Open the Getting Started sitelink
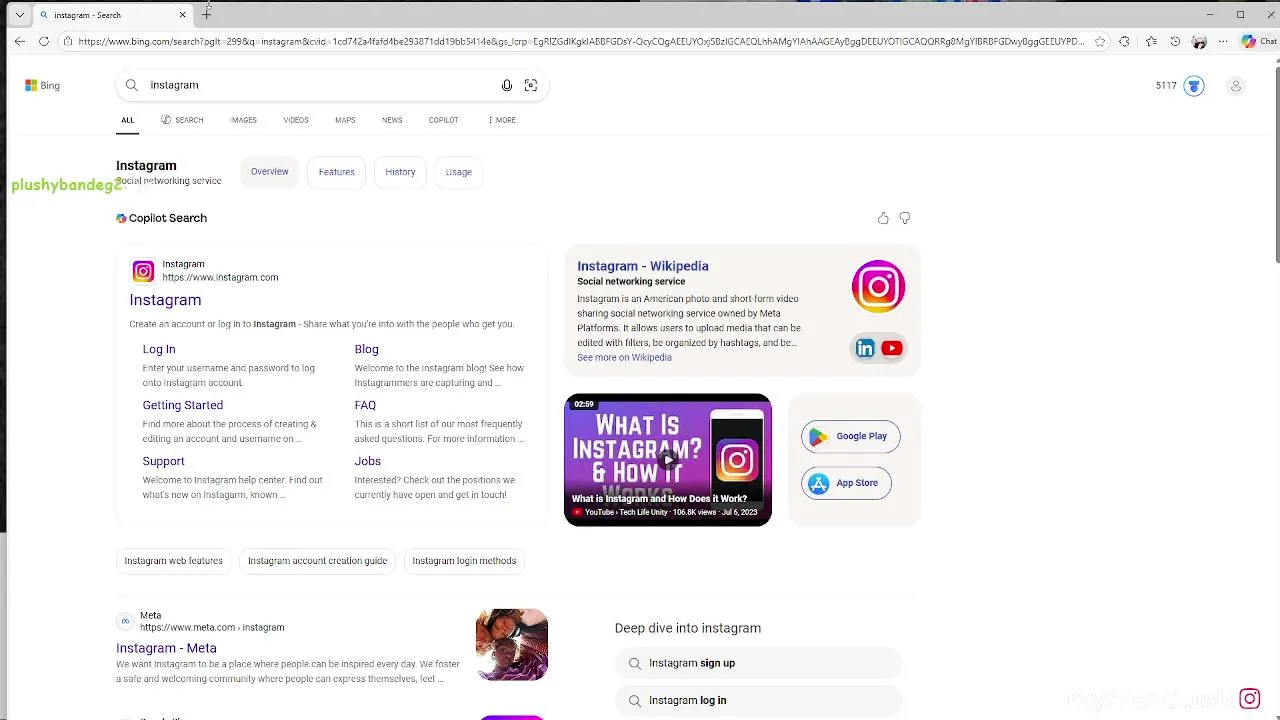The width and height of the screenshot is (1280, 720). [183, 405]
